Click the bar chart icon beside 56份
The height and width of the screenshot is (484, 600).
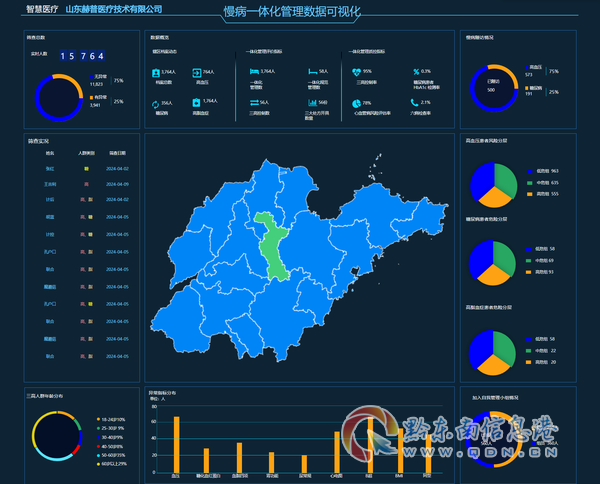[x=313, y=103]
